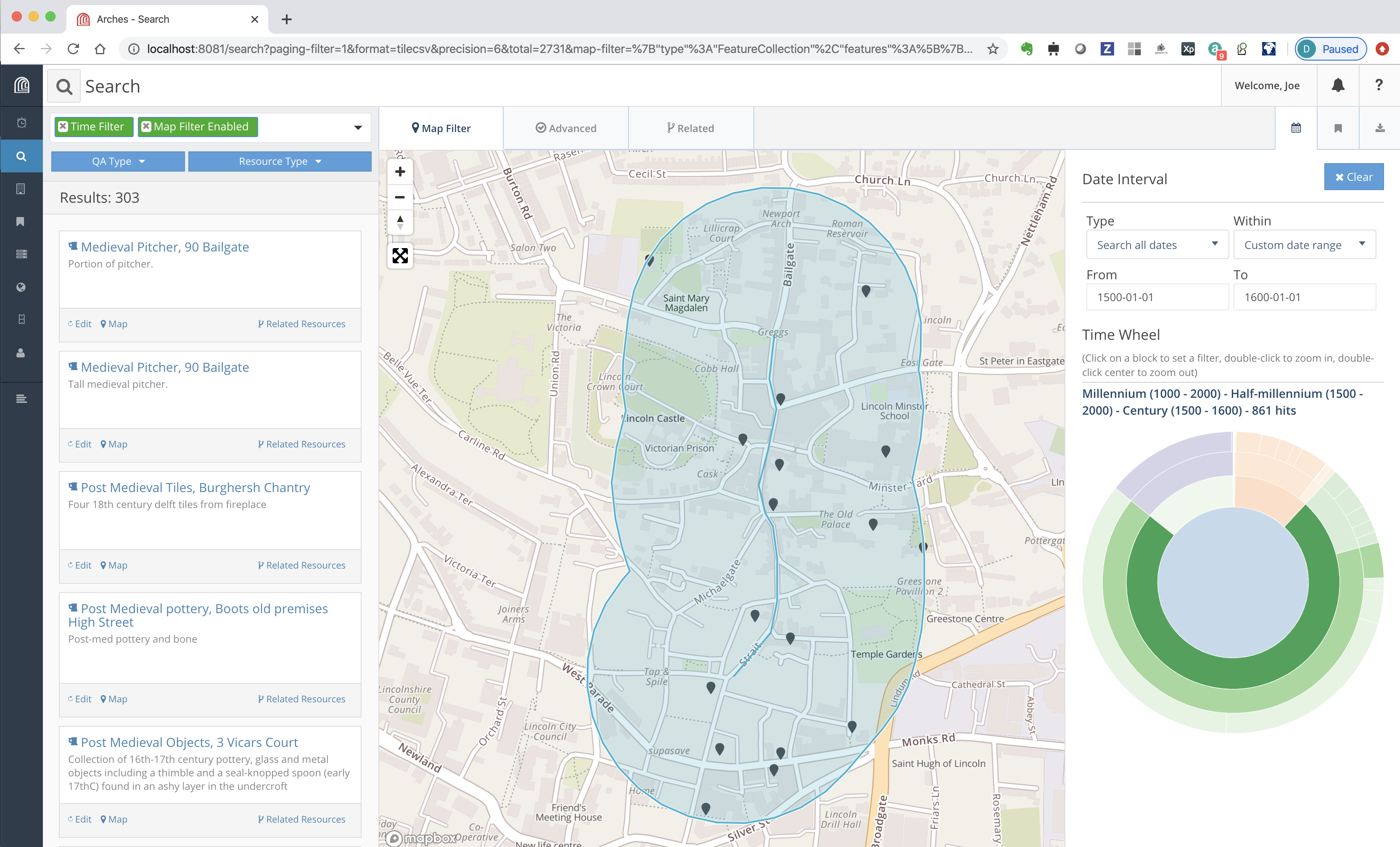Click the Clear date interval button
The height and width of the screenshot is (847, 1400).
pyautogui.click(x=1353, y=177)
